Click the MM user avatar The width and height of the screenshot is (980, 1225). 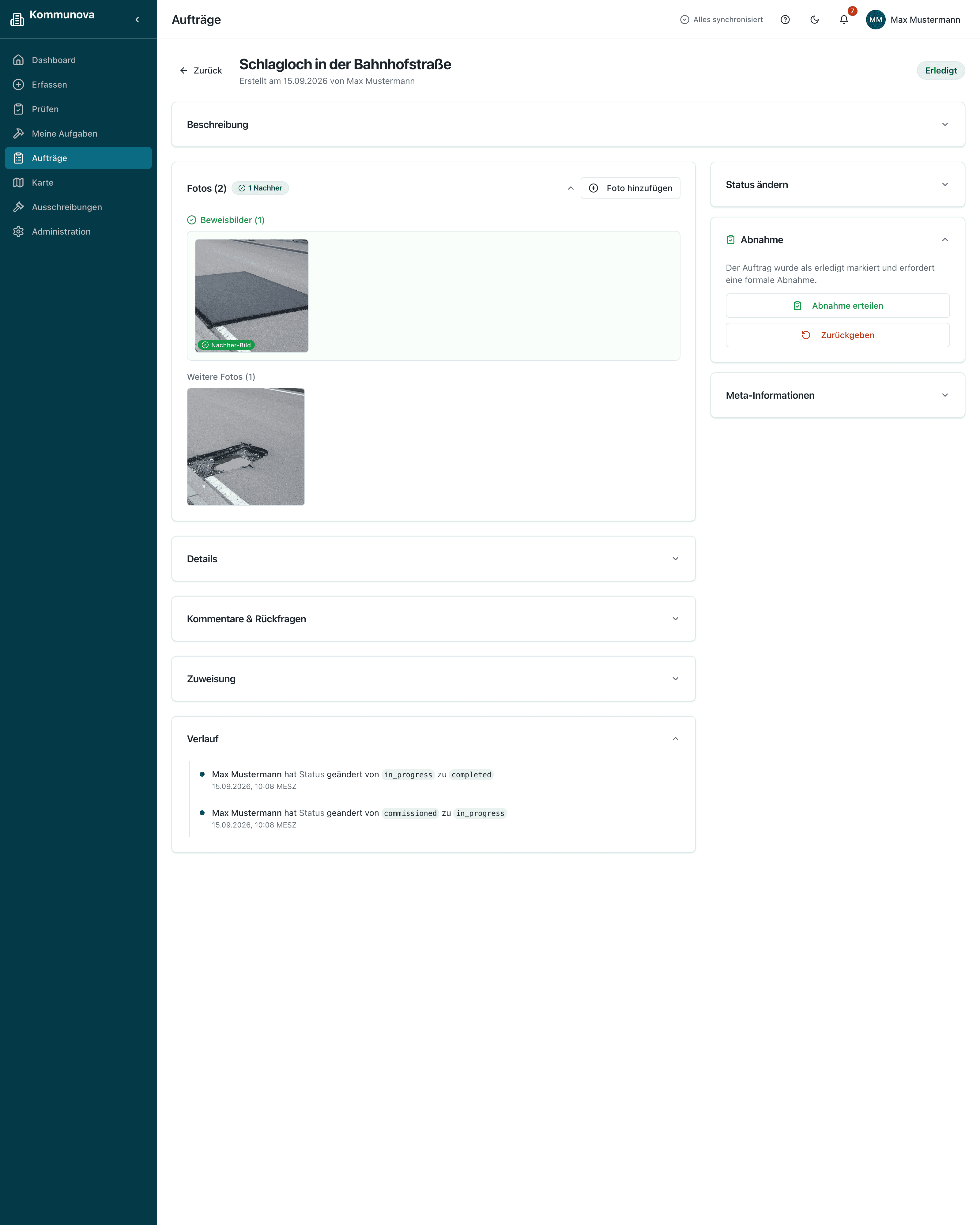coord(876,19)
